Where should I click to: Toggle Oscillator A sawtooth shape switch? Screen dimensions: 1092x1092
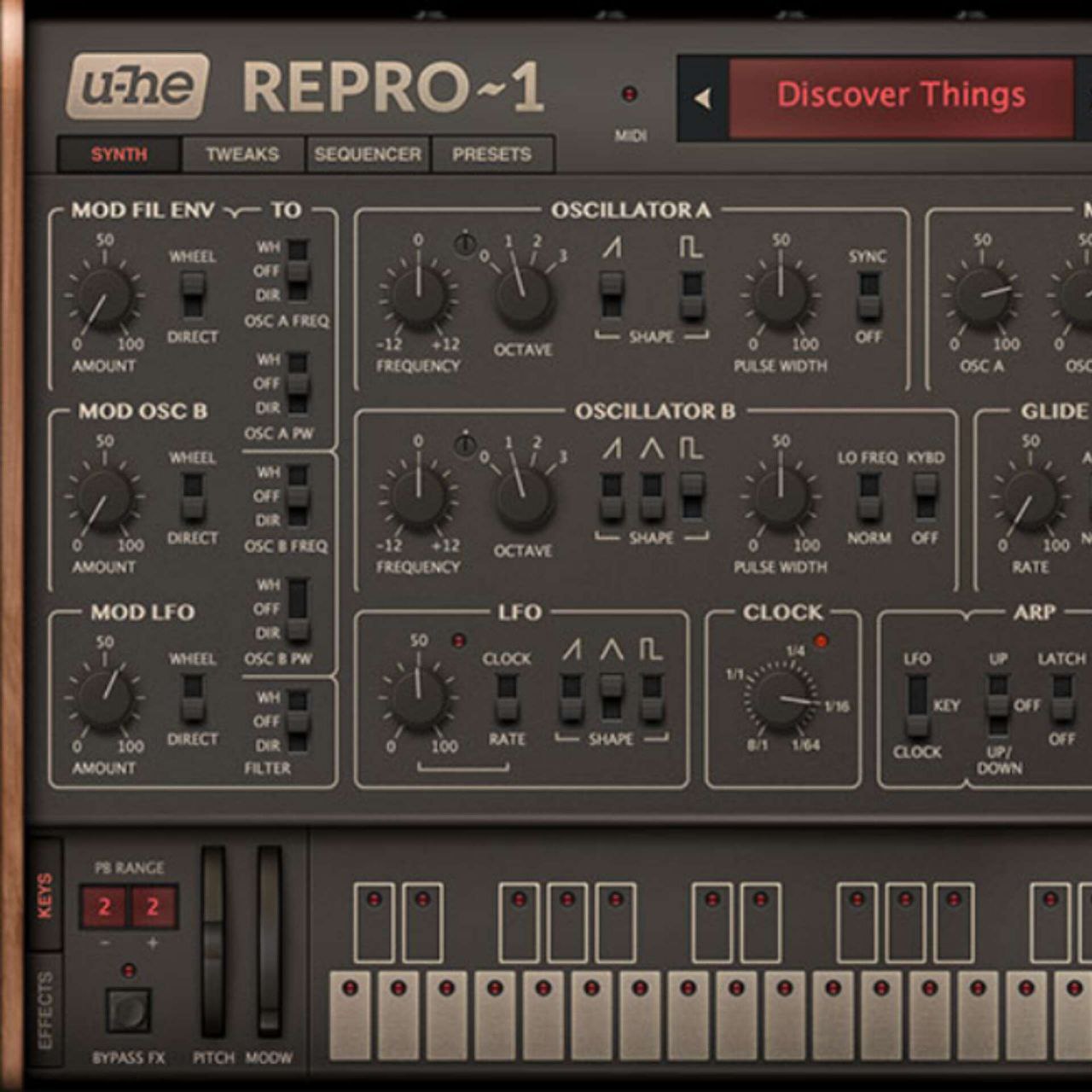pos(611,294)
